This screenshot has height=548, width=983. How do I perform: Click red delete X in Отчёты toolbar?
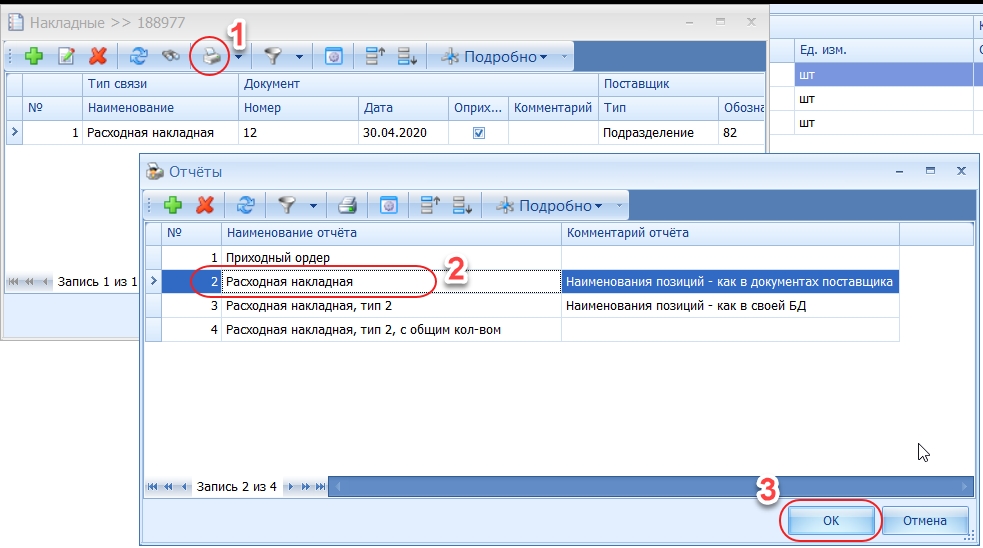point(206,206)
